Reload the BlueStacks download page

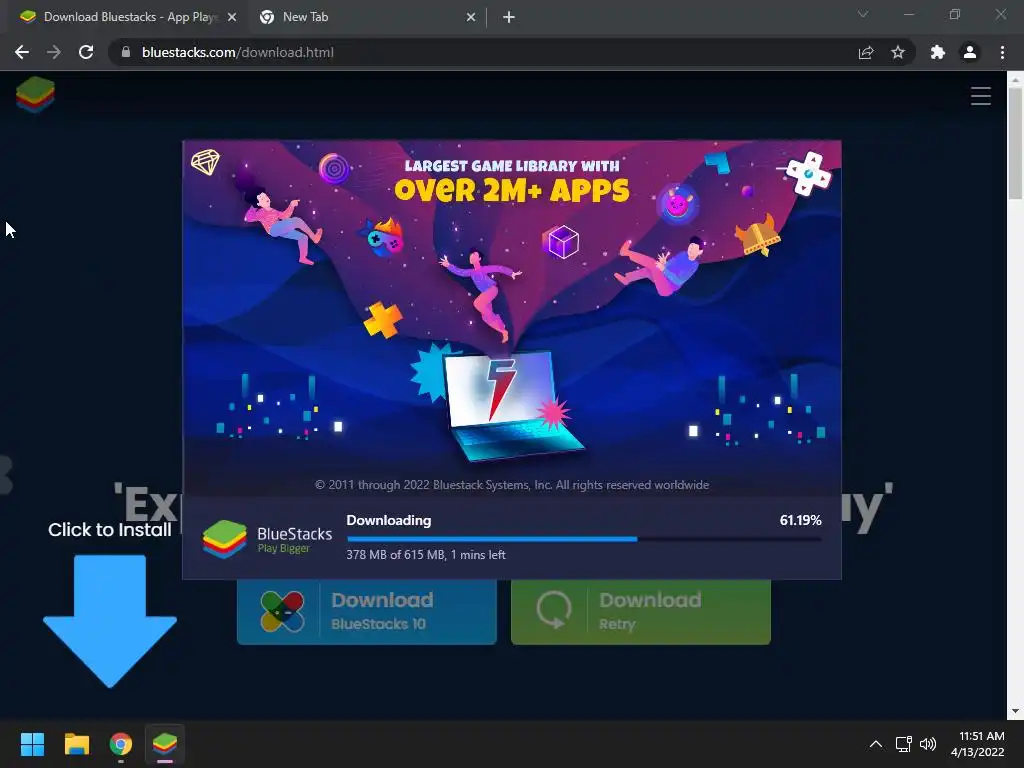[86, 52]
